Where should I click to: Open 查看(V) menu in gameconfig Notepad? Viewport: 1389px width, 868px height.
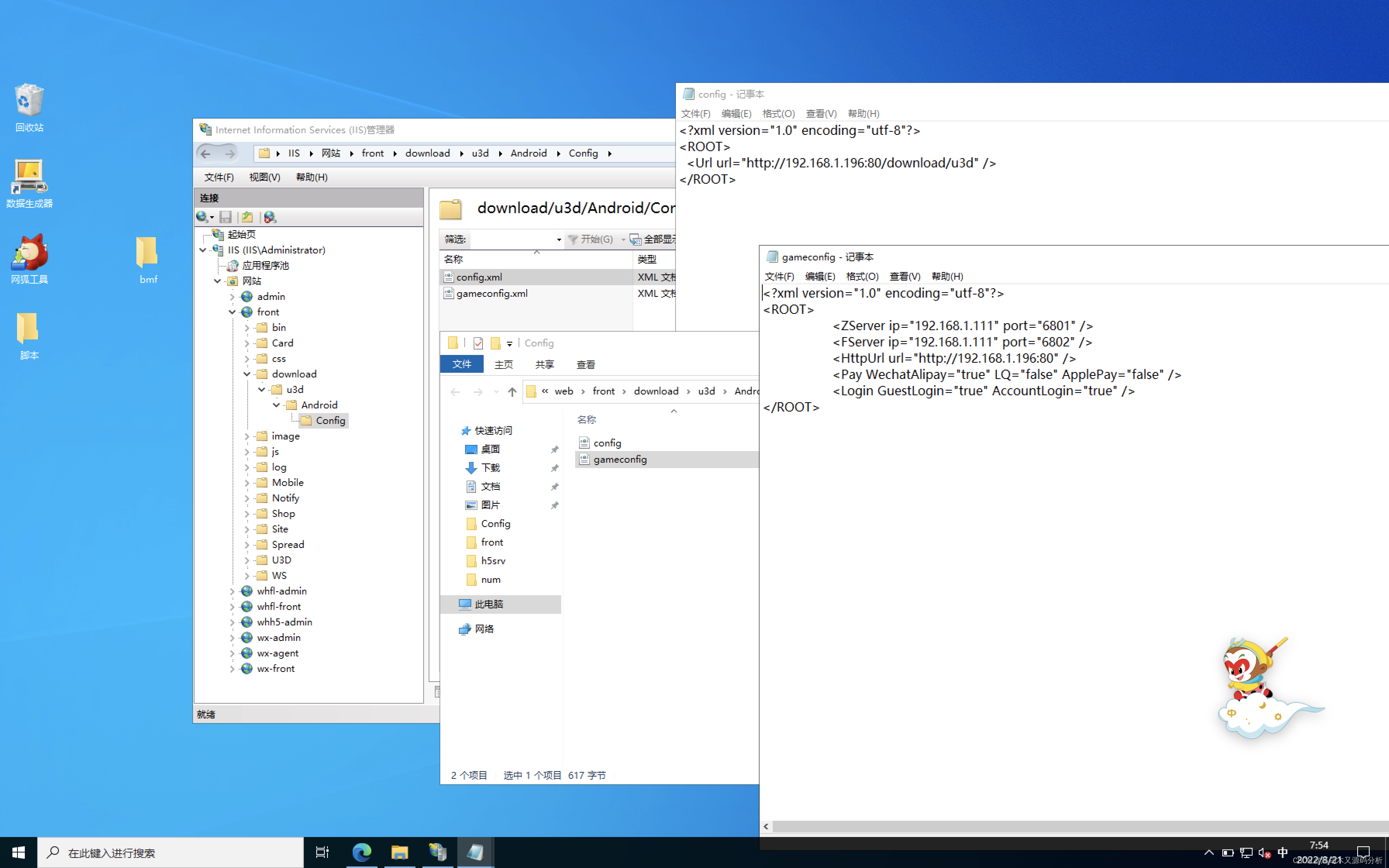point(905,276)
